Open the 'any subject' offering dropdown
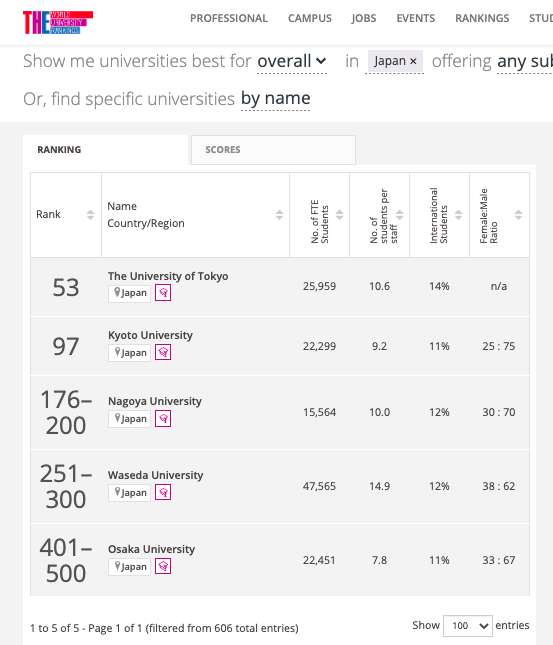The height and width of the screenshot is (645, 553). [525, 61]
